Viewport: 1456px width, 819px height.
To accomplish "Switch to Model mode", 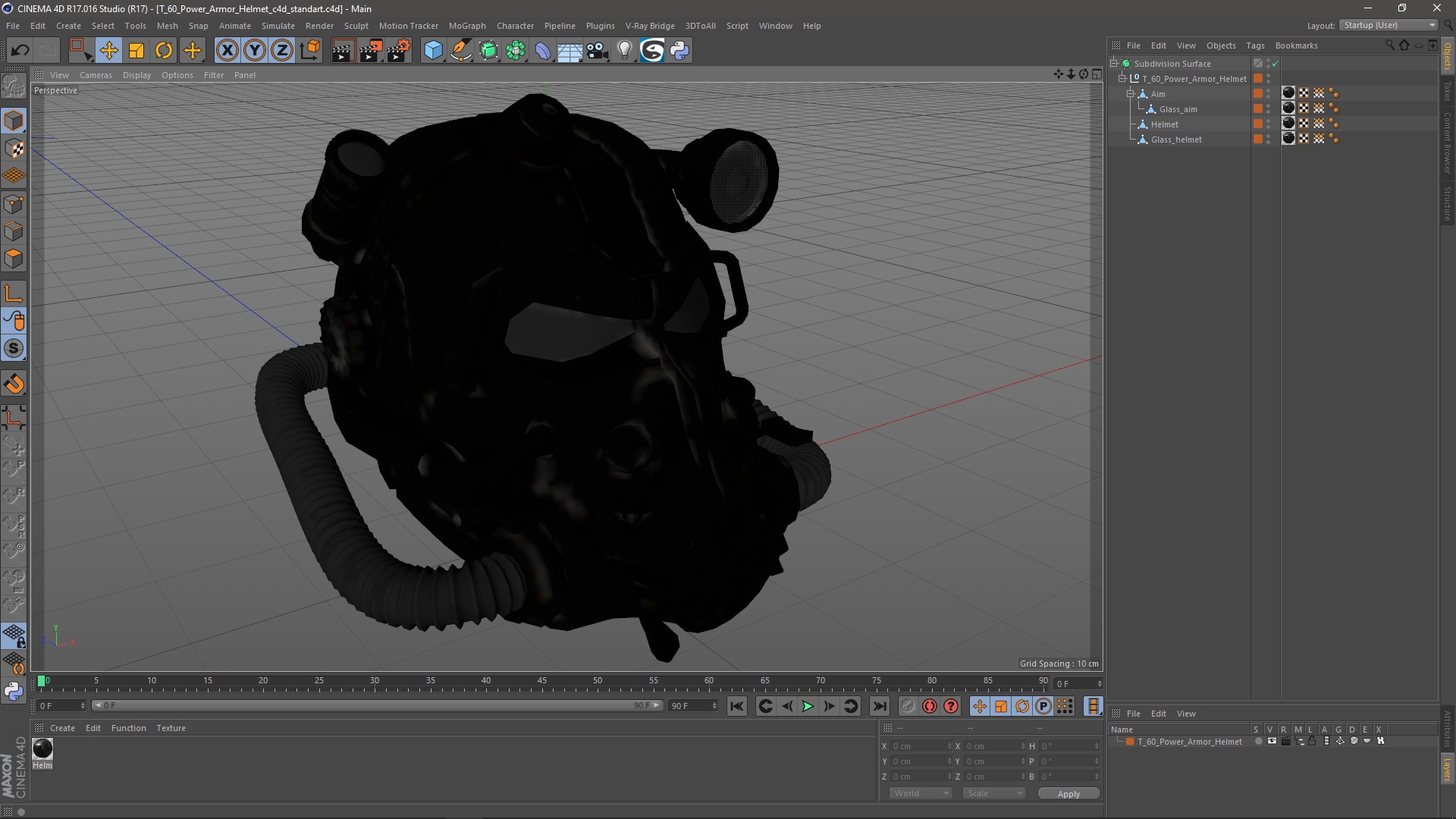I will pyautogui.click(x=14, y=121).
